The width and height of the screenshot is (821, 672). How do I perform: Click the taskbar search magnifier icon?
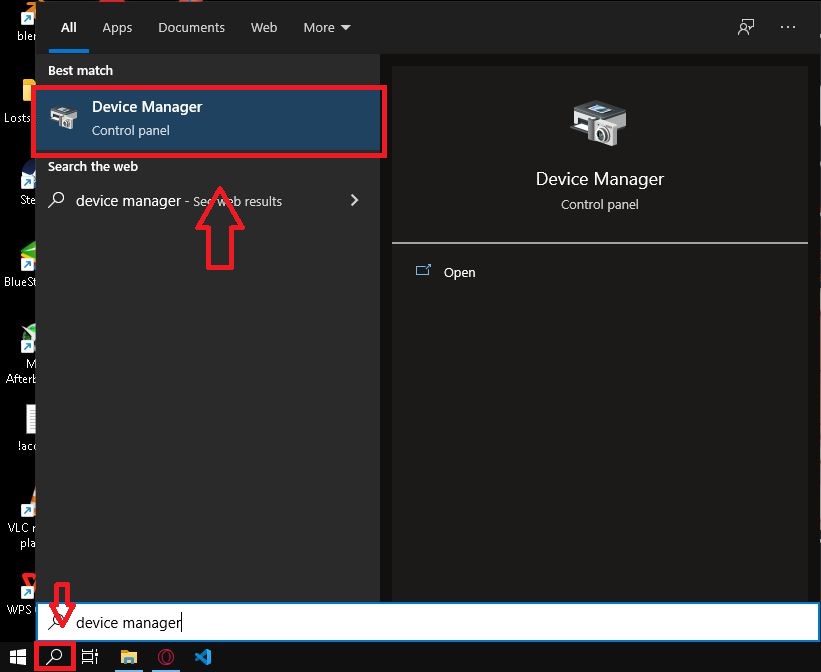55,657
